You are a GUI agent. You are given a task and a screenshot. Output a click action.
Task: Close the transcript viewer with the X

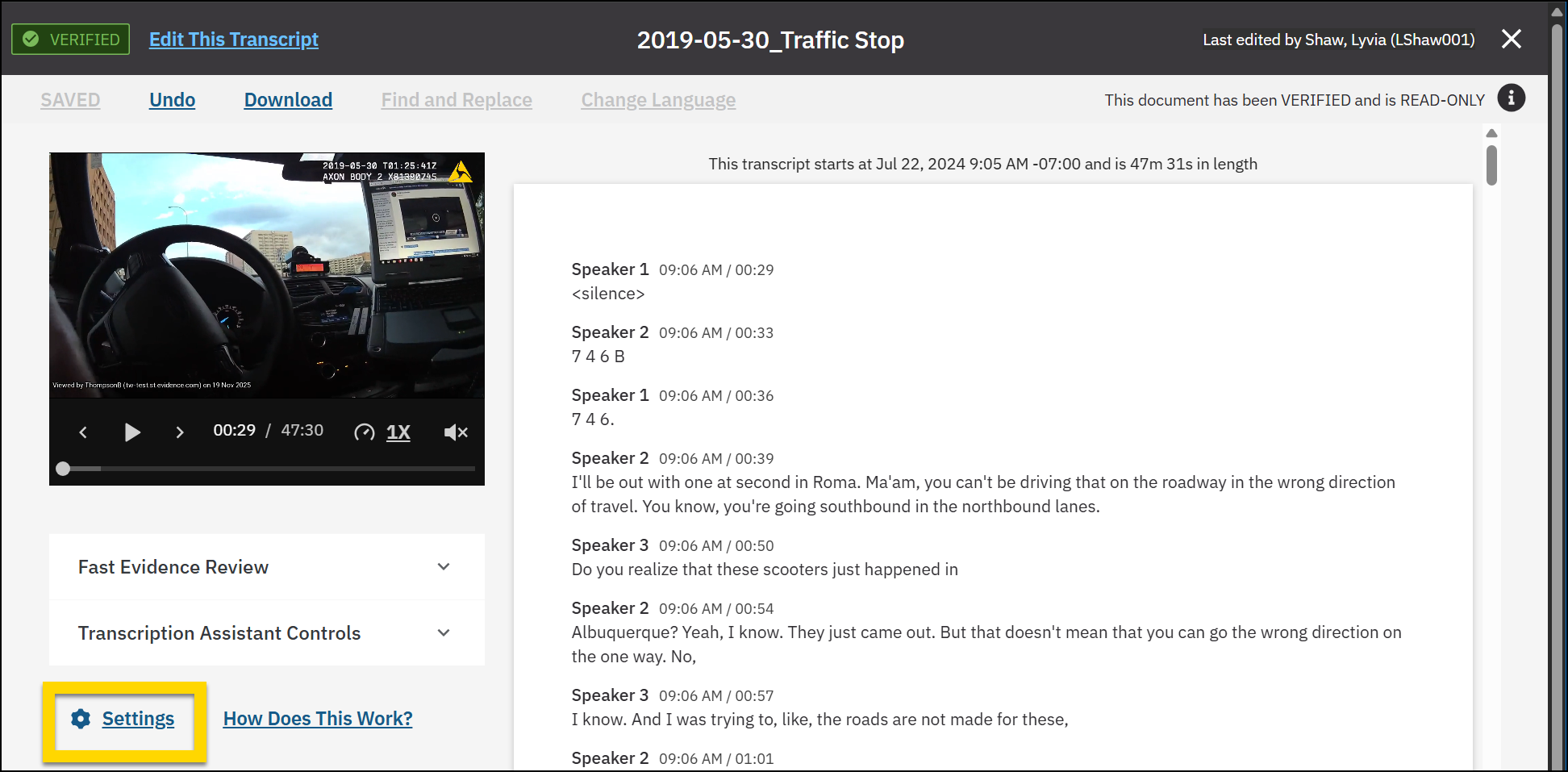tap(1512, 38)
